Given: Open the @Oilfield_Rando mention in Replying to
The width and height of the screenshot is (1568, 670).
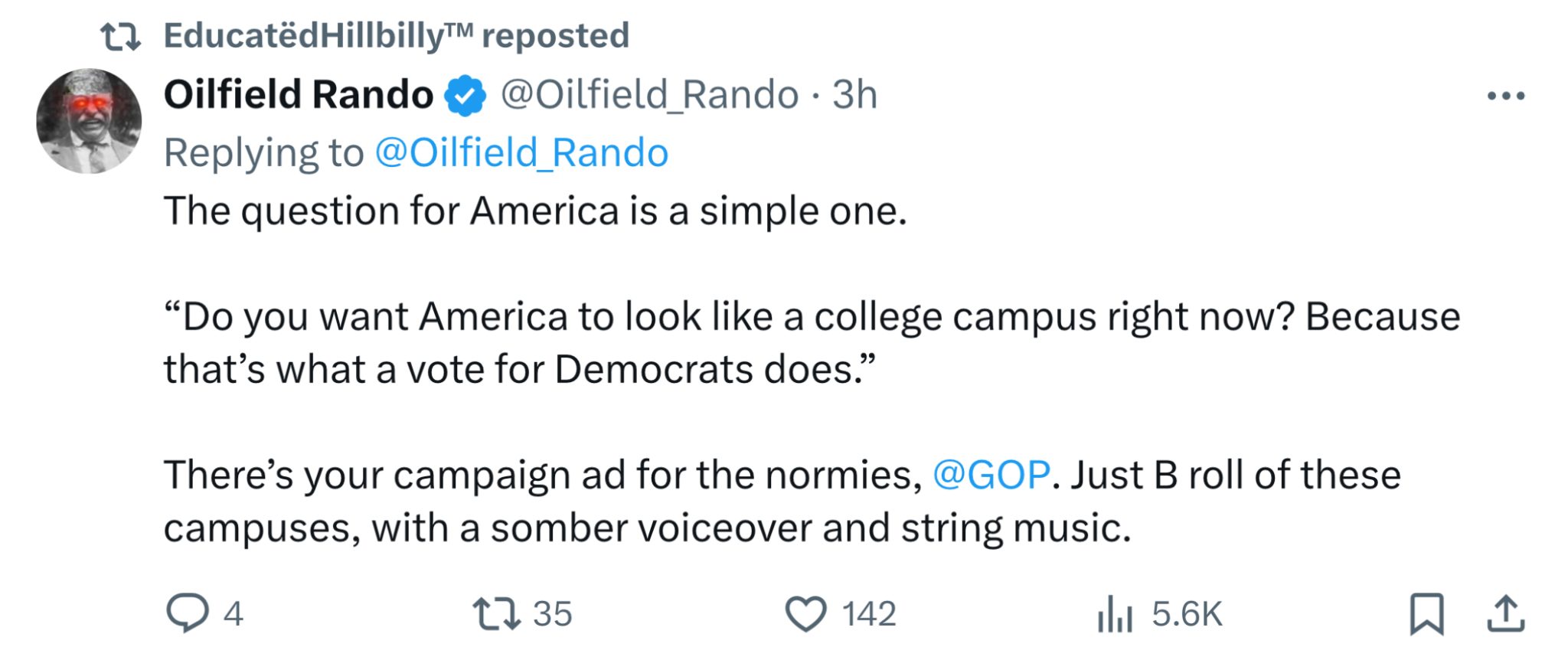Looking at the screenshot, I should tap(521, 152).
